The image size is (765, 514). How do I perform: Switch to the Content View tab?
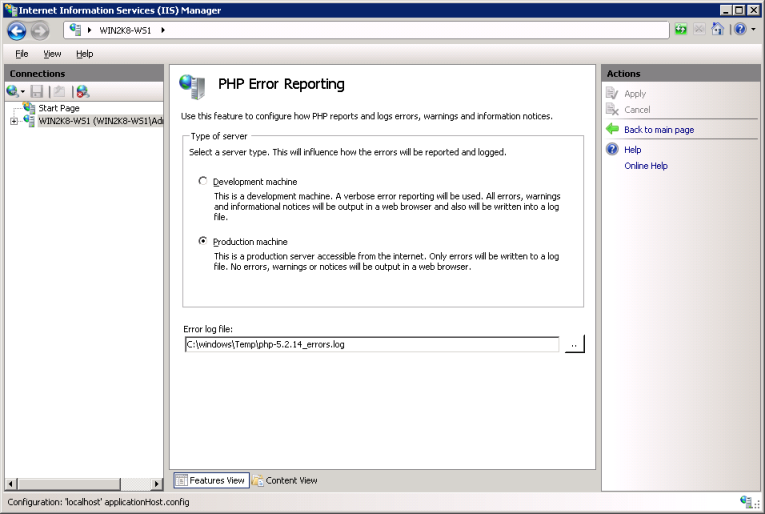pyautogui.click(x=285, y=480)
